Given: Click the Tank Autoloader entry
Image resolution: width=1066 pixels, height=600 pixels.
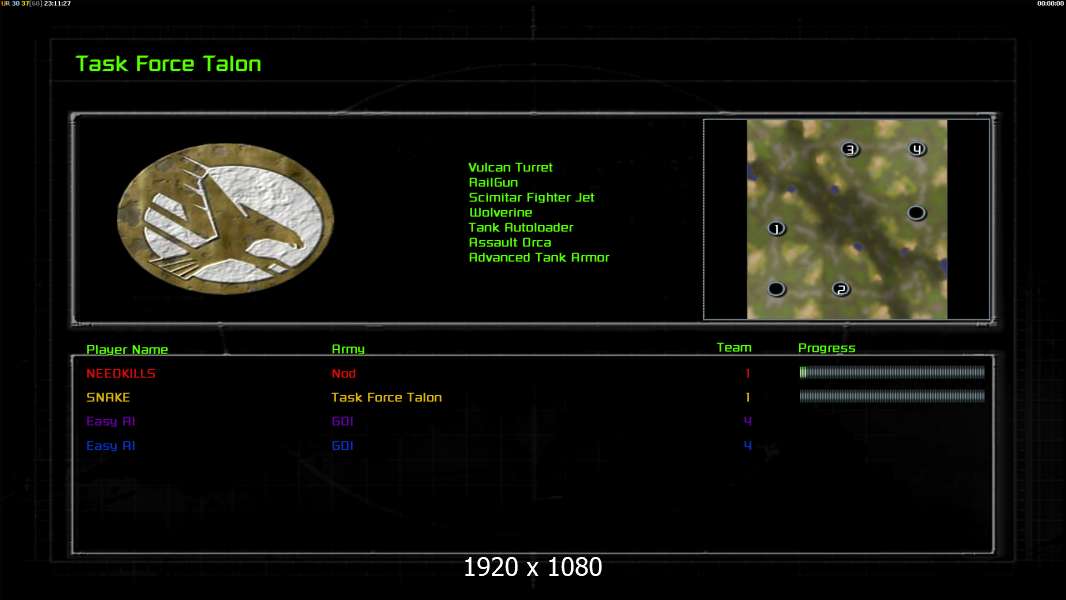Looking at the screenshot, I should tap(521, 227).
